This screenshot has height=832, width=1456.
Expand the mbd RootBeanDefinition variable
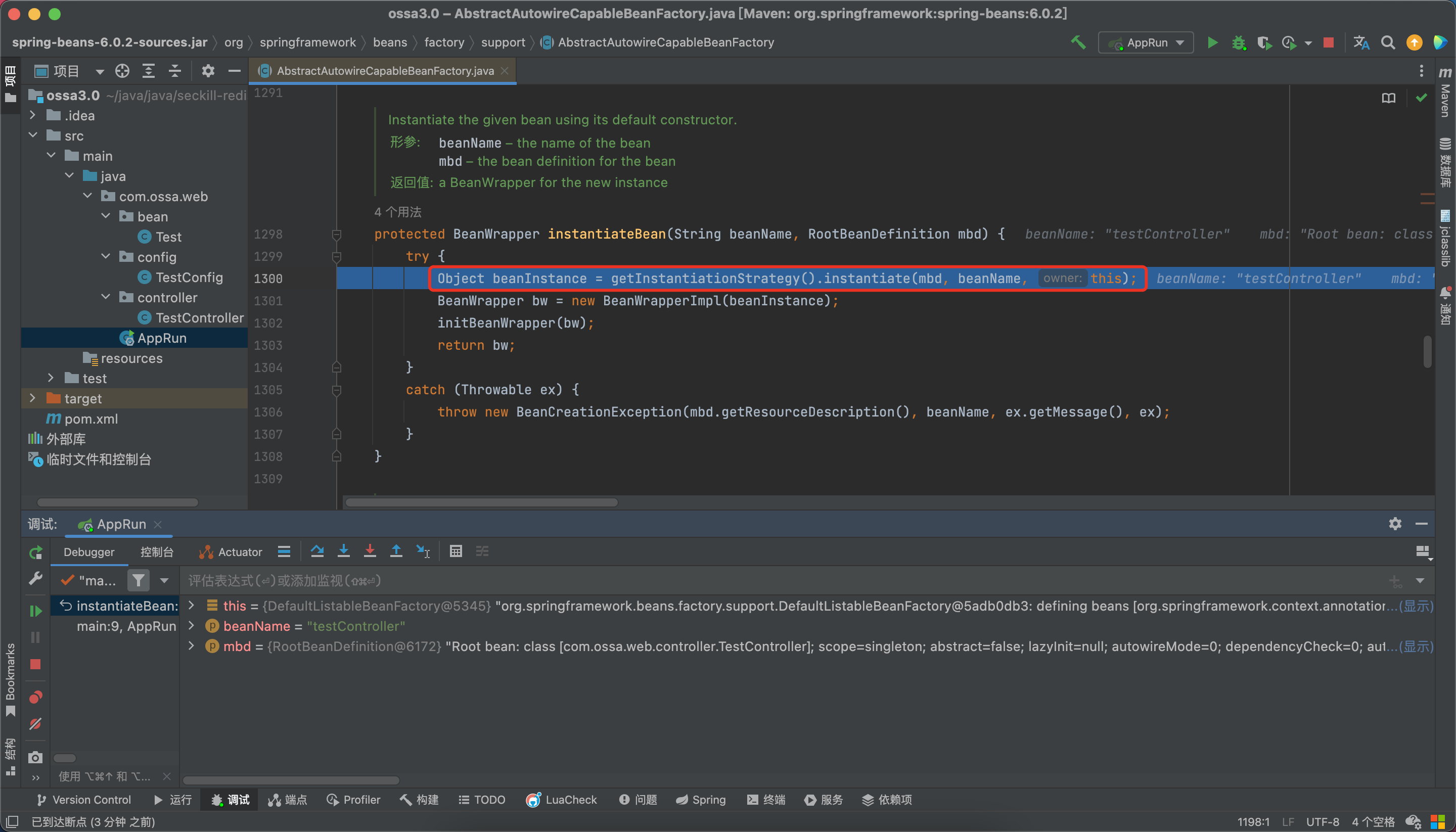(x=191, y=647)
